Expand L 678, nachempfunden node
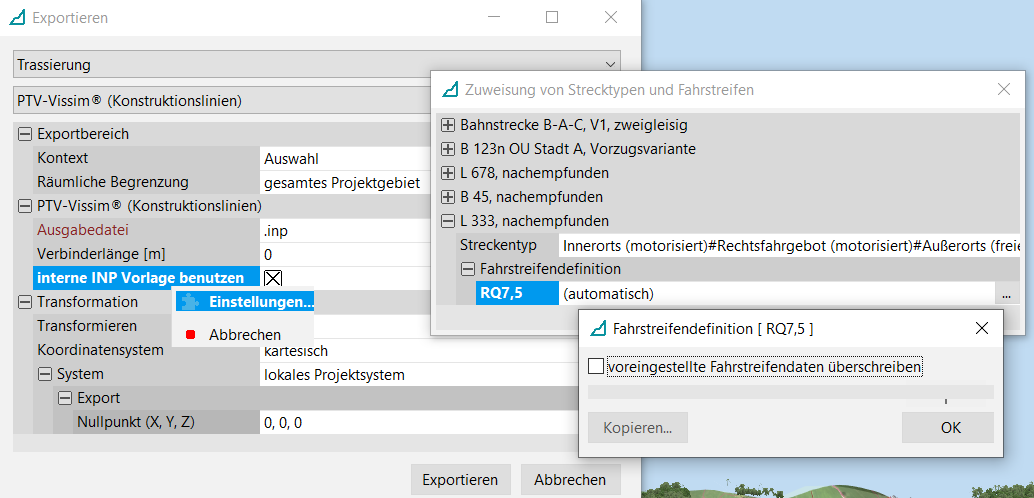The height and width of the screenshot is (498, 1034). point(448,173)
